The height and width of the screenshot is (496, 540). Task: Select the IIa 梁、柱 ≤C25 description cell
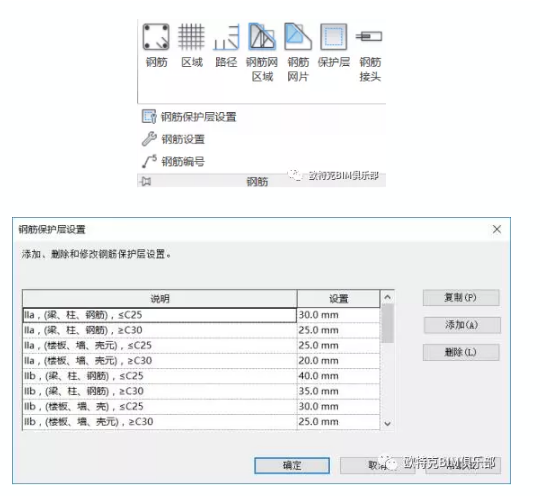click(x=159, y=315)
